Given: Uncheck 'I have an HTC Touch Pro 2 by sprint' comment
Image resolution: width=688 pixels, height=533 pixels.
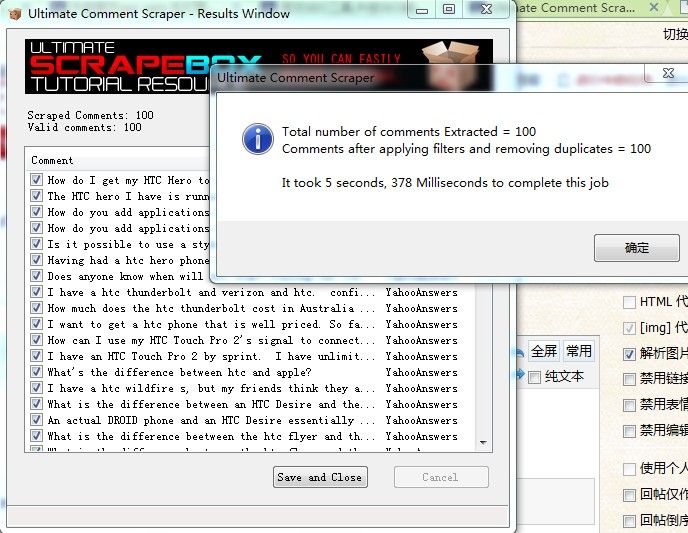Looking at the screenshot, I should pos(36,356).
